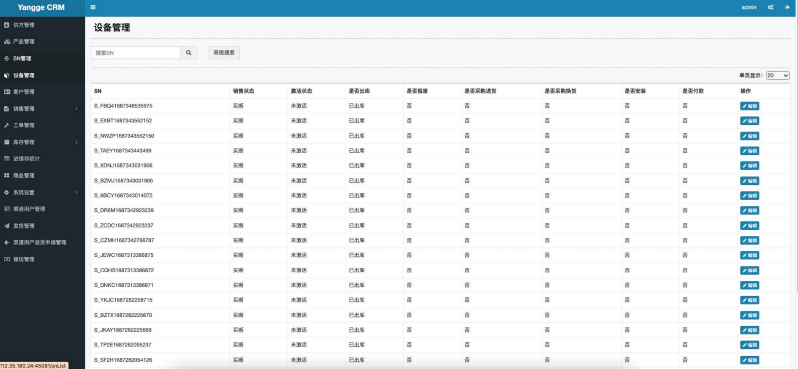Click the 高级搜索 button
The image size is (798, 369).
(224, 52)
